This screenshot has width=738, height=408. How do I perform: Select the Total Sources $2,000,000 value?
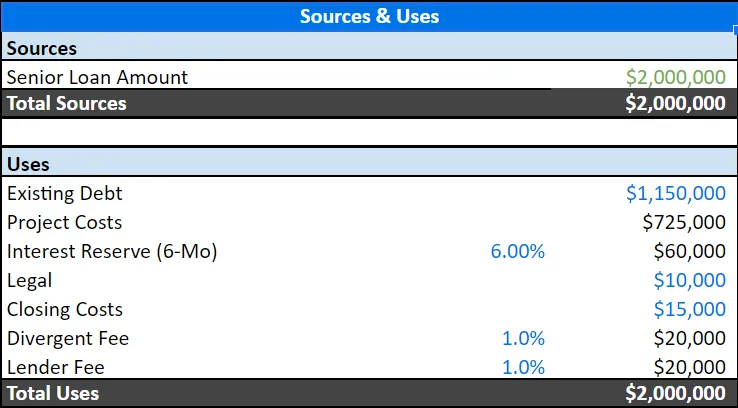pyautogui.click(x=675, y=103)
